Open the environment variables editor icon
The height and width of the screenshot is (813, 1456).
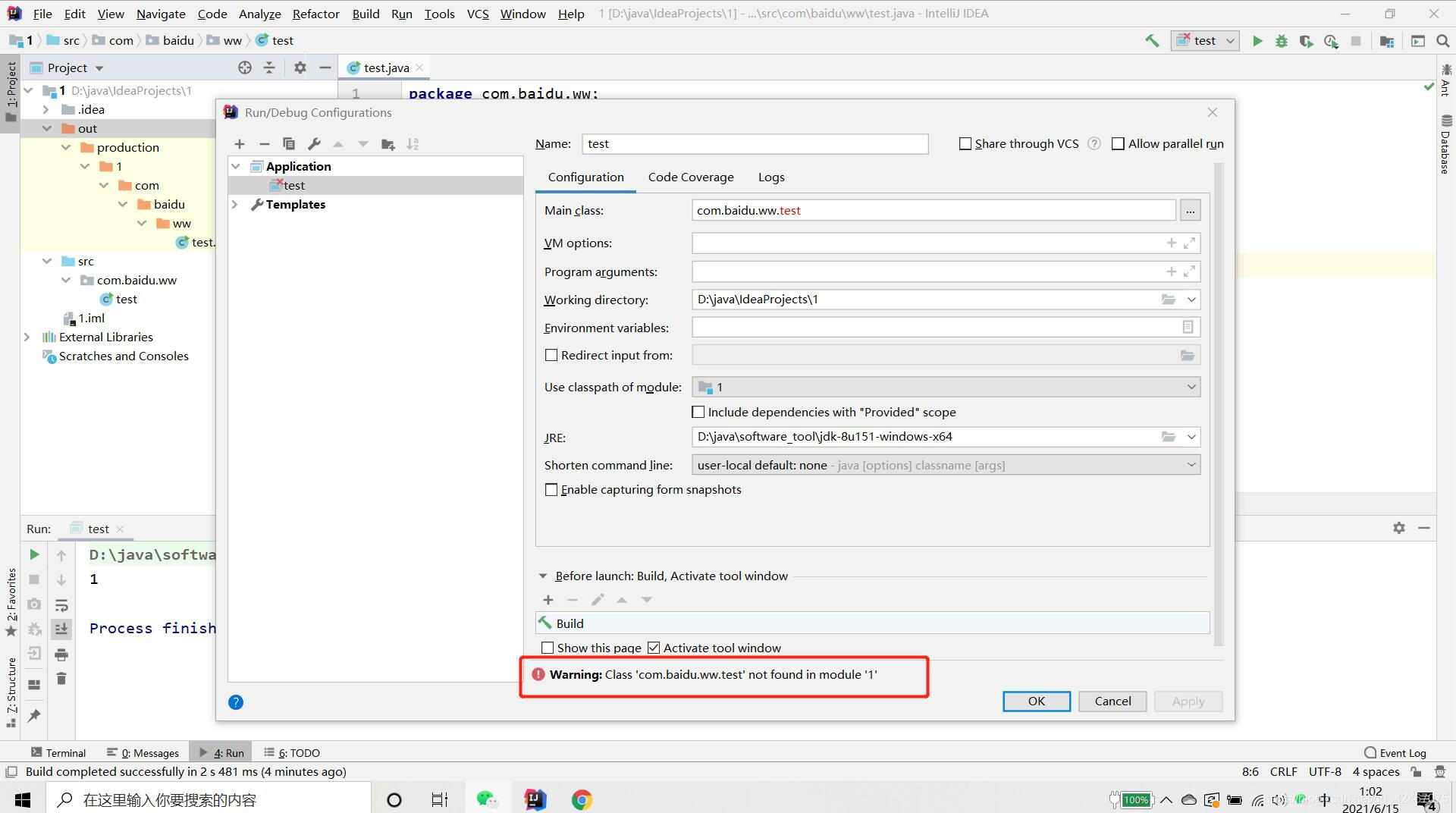click(x=1188, y=327)
